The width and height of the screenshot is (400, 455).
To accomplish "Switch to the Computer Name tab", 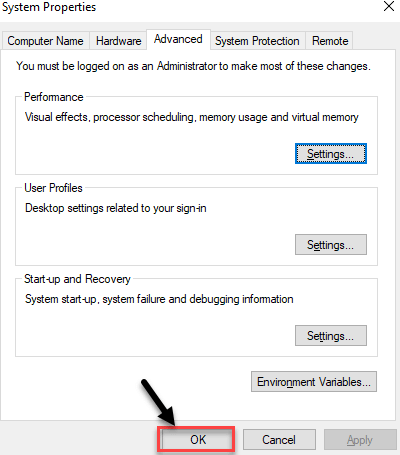I will tap(45, 41).
